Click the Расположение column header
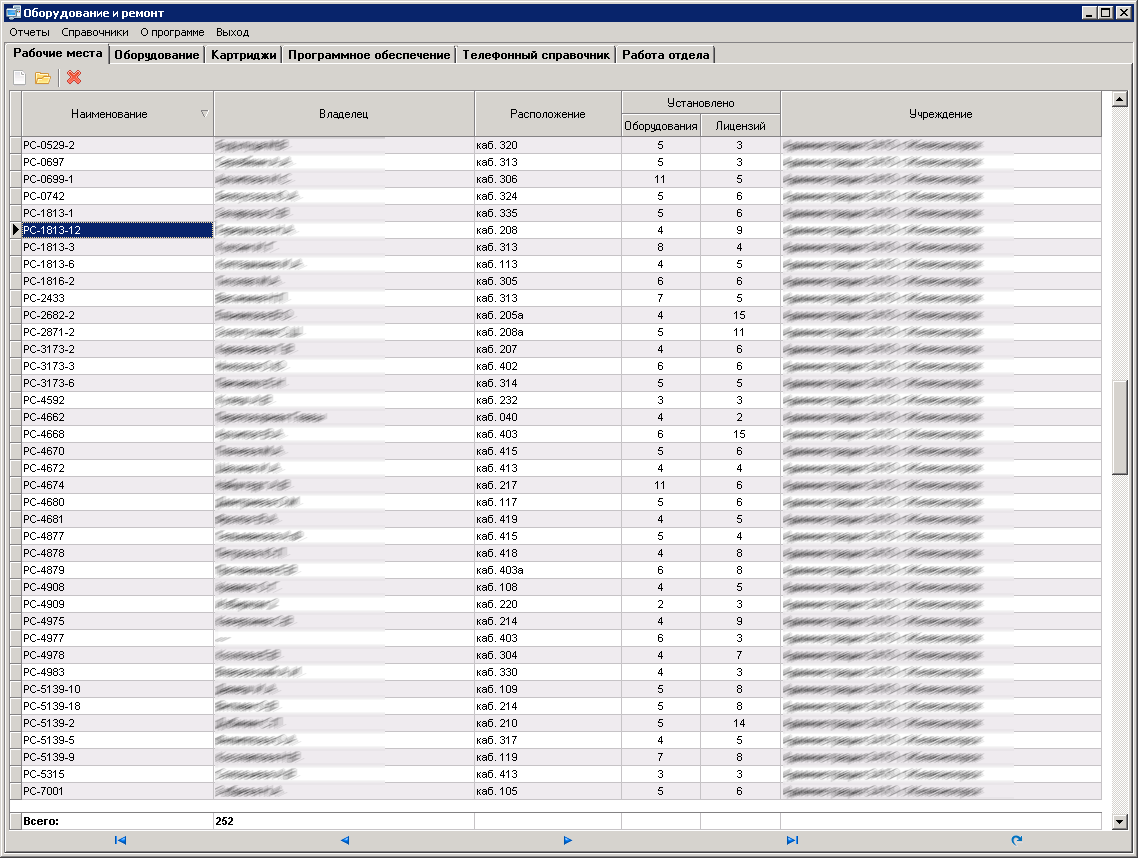Screen dimensions: 1138x858 click(x=548, y=114)
